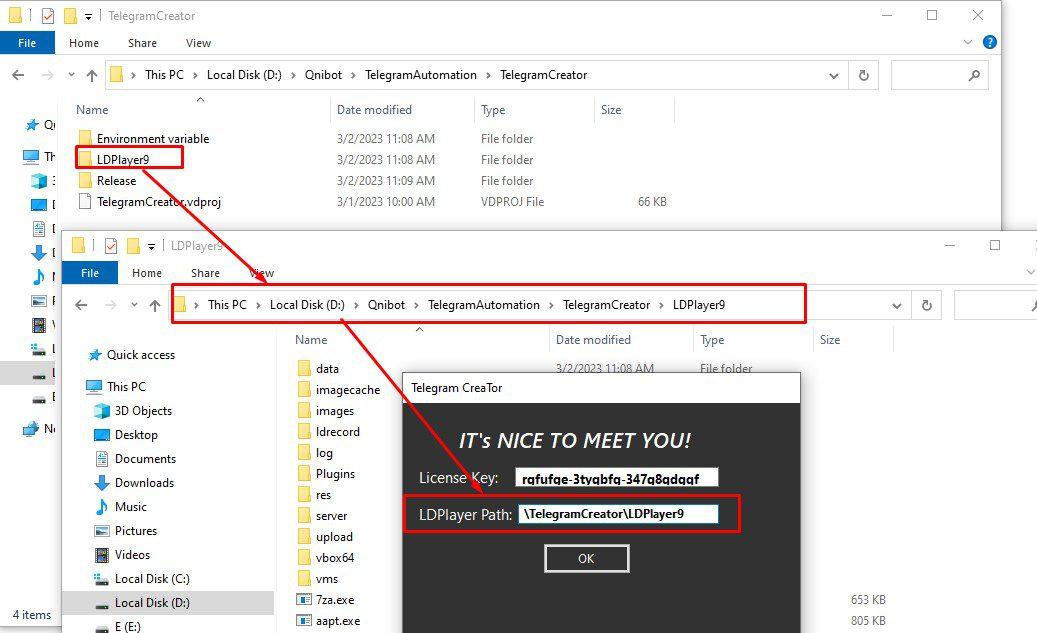Open the Home tab in LDPlayer9 window
Viewport: 1037px width, 633px height.
147,273
